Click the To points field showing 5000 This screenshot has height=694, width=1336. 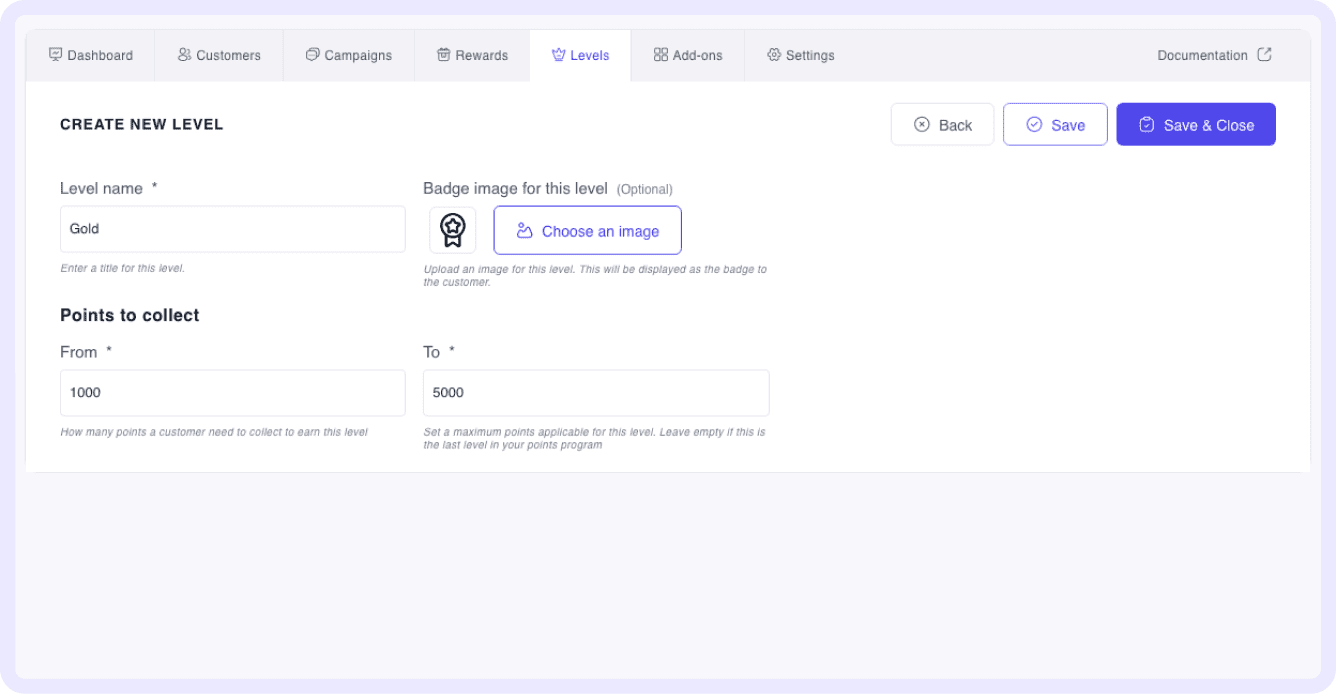point(595,393)
